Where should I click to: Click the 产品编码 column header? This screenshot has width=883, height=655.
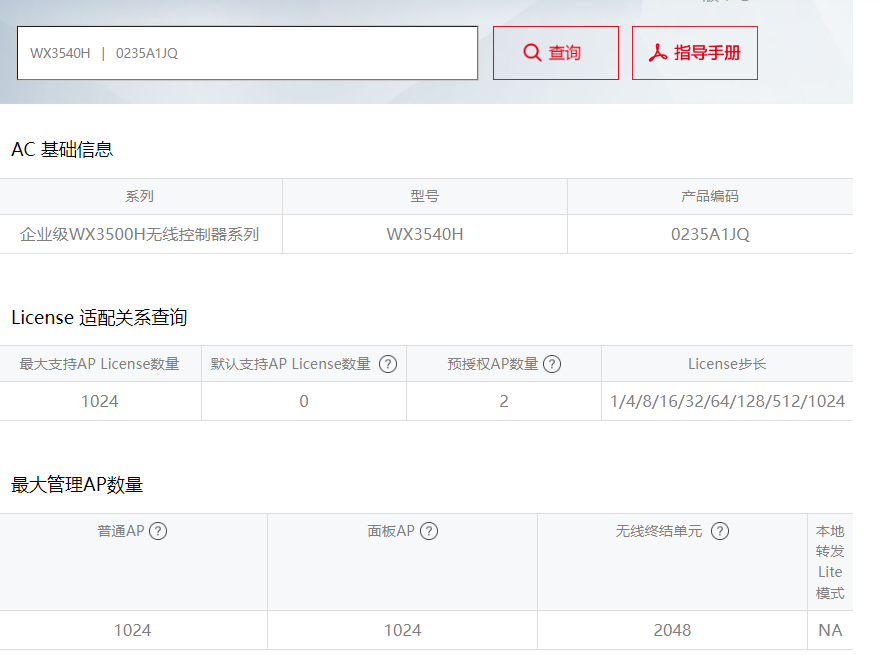click(x=710, y=197)
